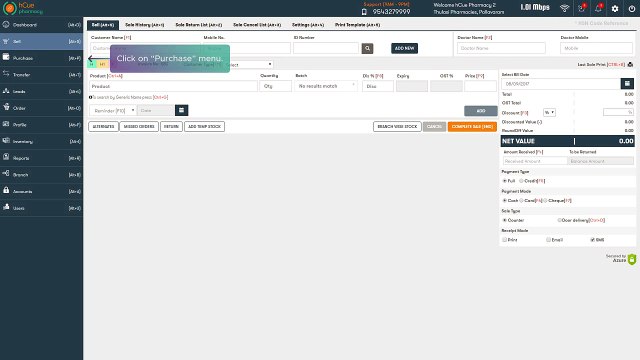Switch to the Sale Cancel List tab
640x360 pixels.
pyautogui.click(x=257, y=25)
